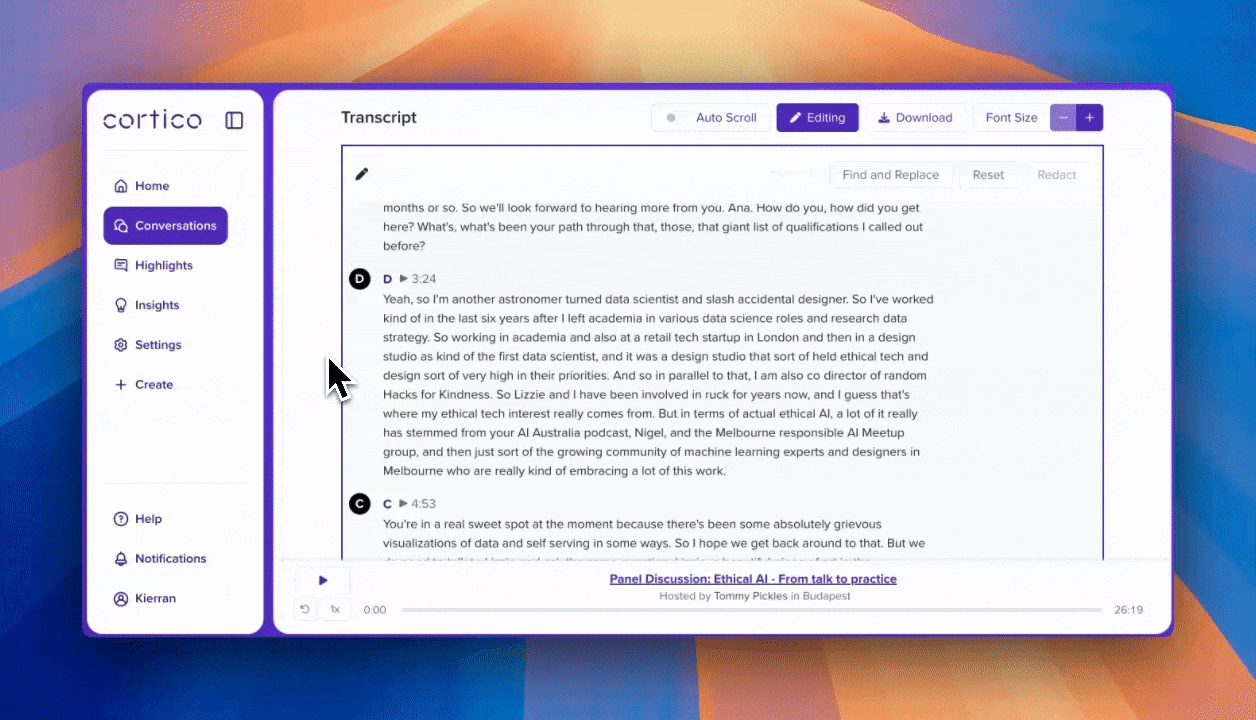Image resolution: width=1256 pixels, height=720 pixels.
Task: Decrease font size with minus button
Action: tap(1063, 118)
